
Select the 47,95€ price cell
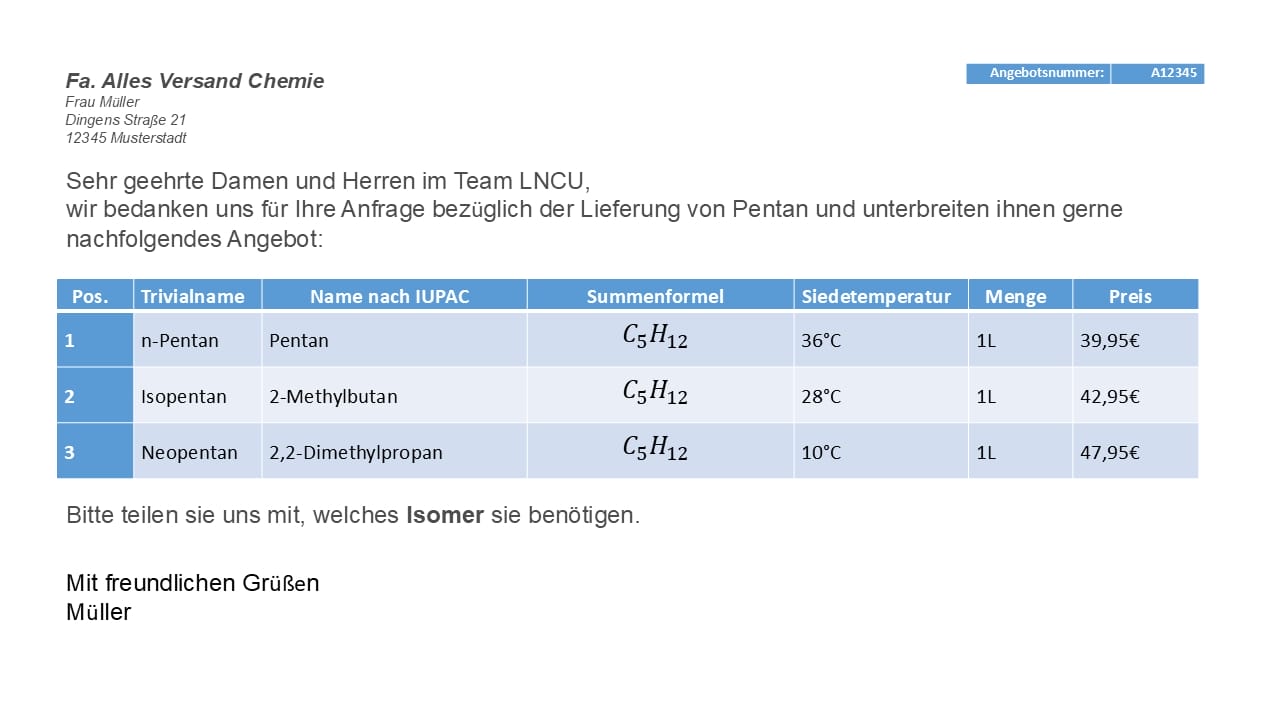(1110, 452)
